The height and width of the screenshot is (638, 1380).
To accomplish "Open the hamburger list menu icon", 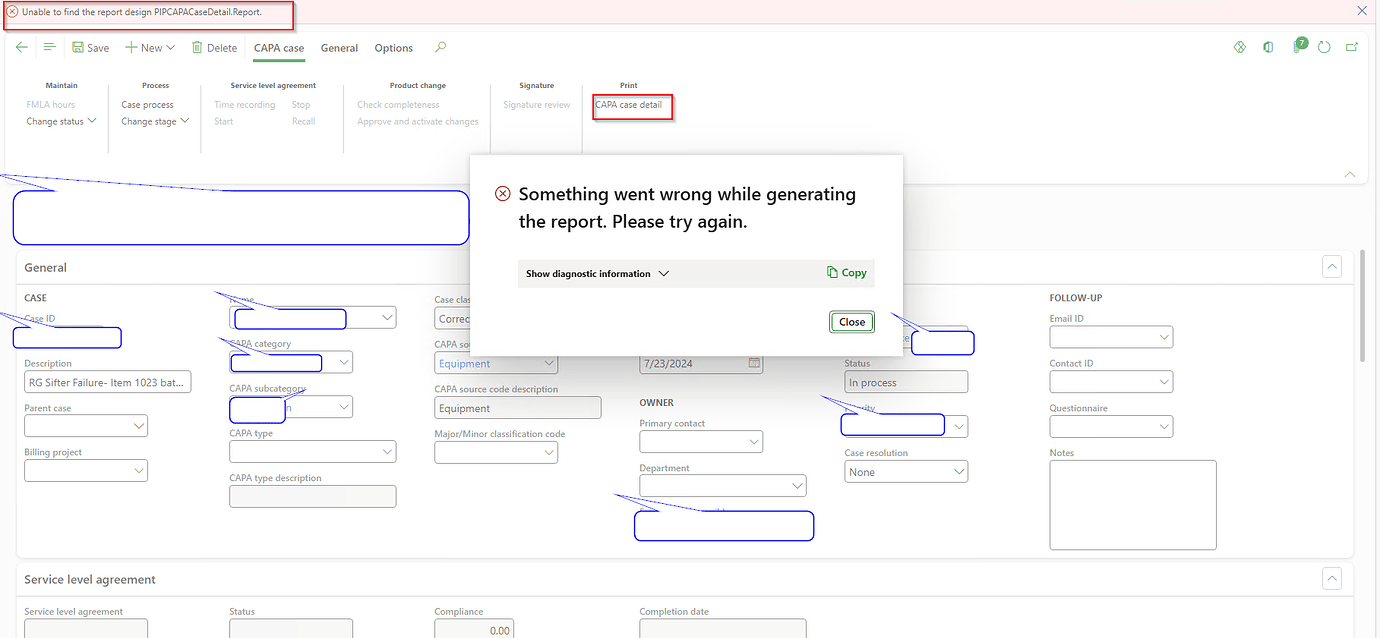I will pyautogui.click(x=50, y=47).
